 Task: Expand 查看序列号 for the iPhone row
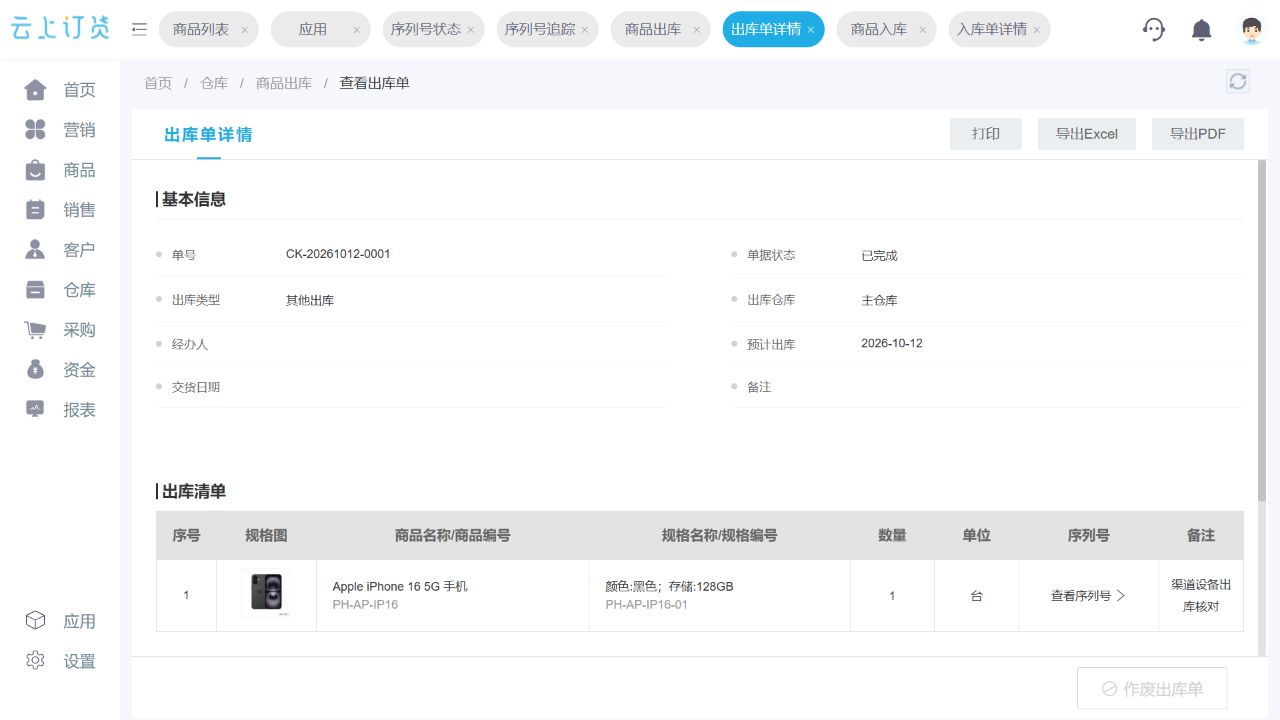tap(1088, 596)
